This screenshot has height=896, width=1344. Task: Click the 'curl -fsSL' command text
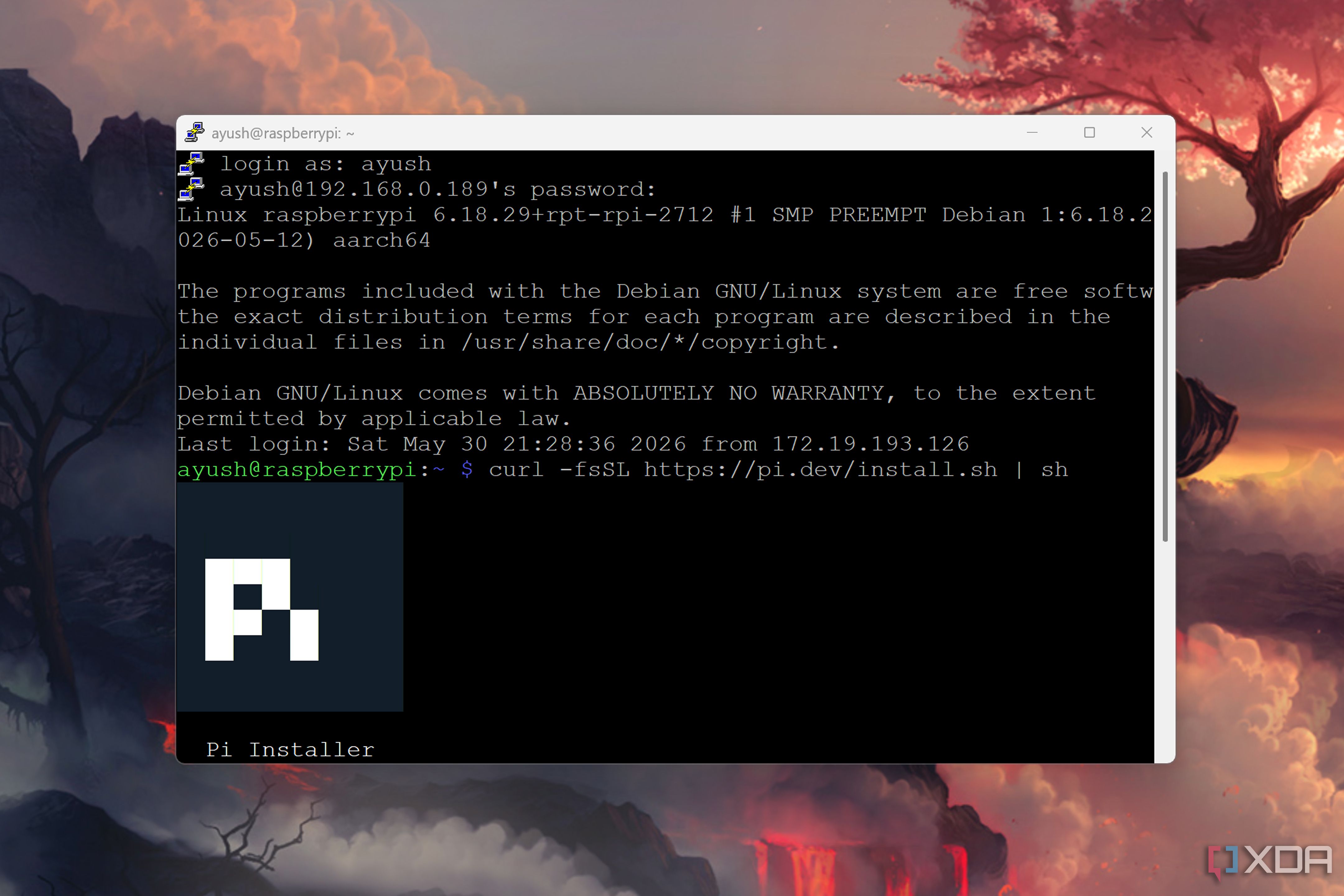(x=559, y=470)
